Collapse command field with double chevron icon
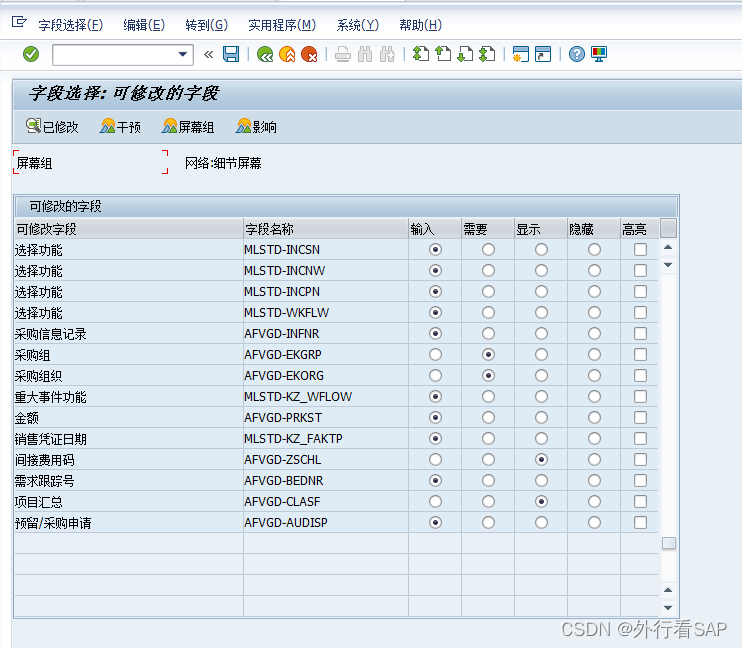The height and width of the screenshot is (648, 742). click(208, 54)
